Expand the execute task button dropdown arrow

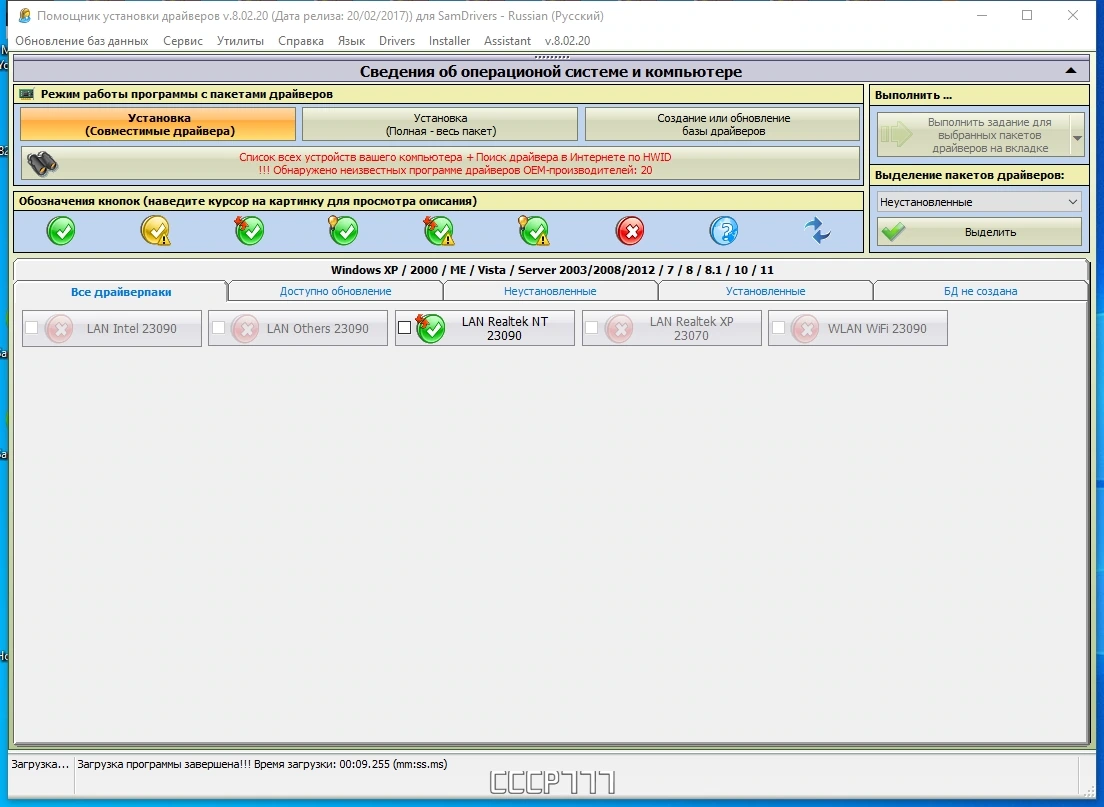1077,134
